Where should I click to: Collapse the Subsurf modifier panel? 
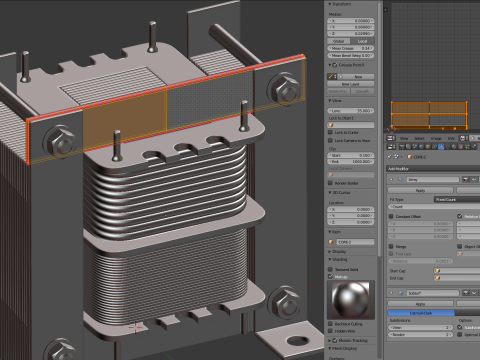tap(391, 293)
